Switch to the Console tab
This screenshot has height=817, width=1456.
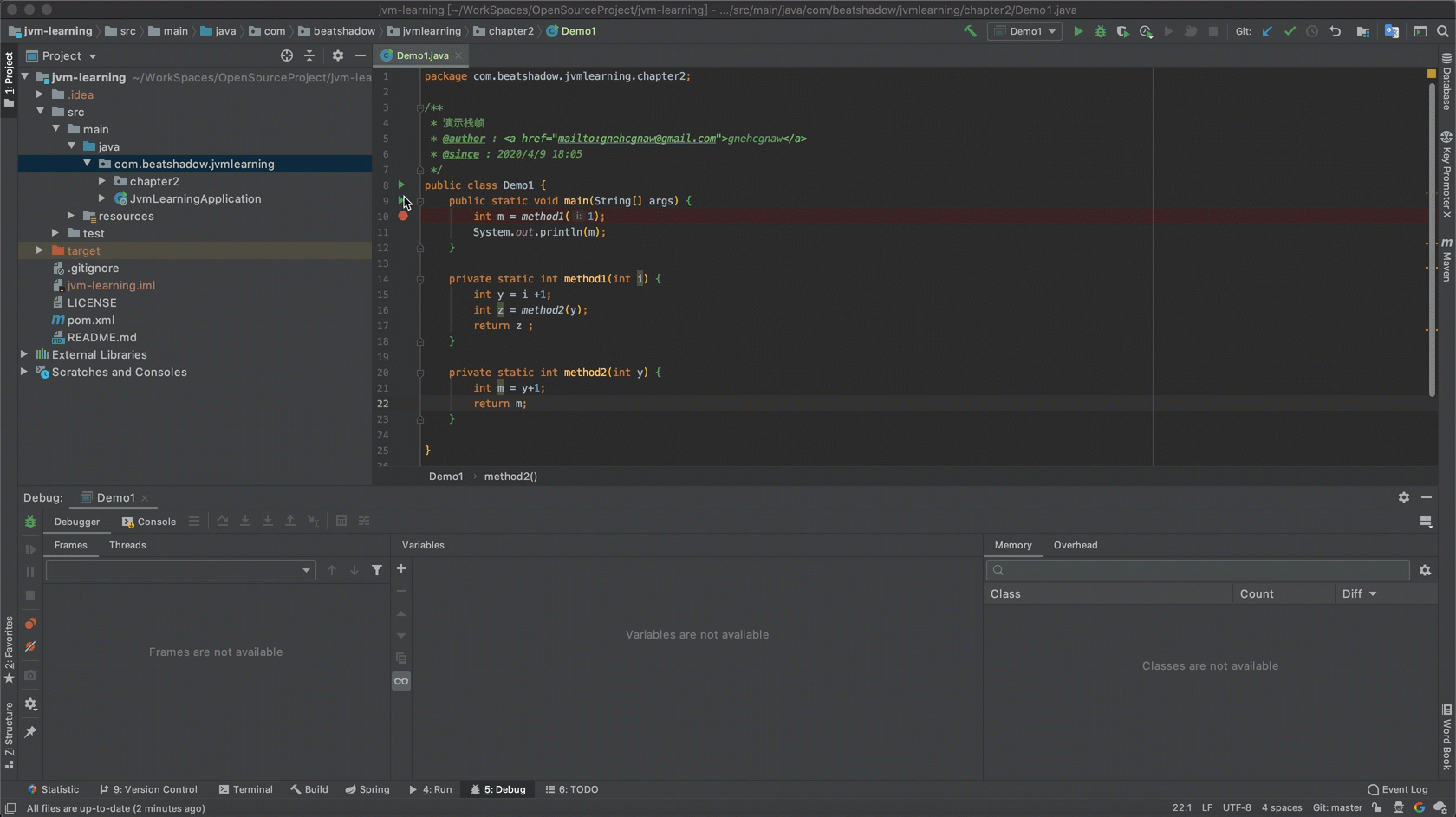pos(149,522)
